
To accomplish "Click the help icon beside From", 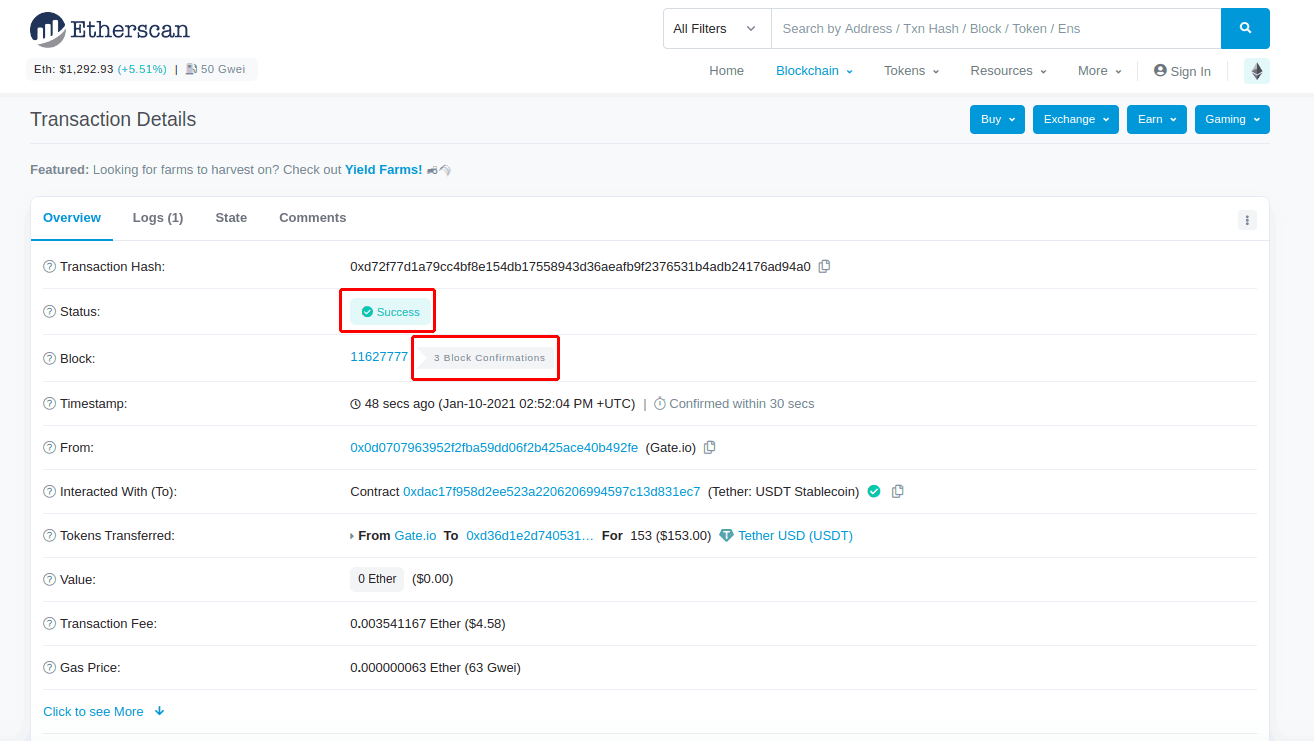I will (x=49, y=447).
